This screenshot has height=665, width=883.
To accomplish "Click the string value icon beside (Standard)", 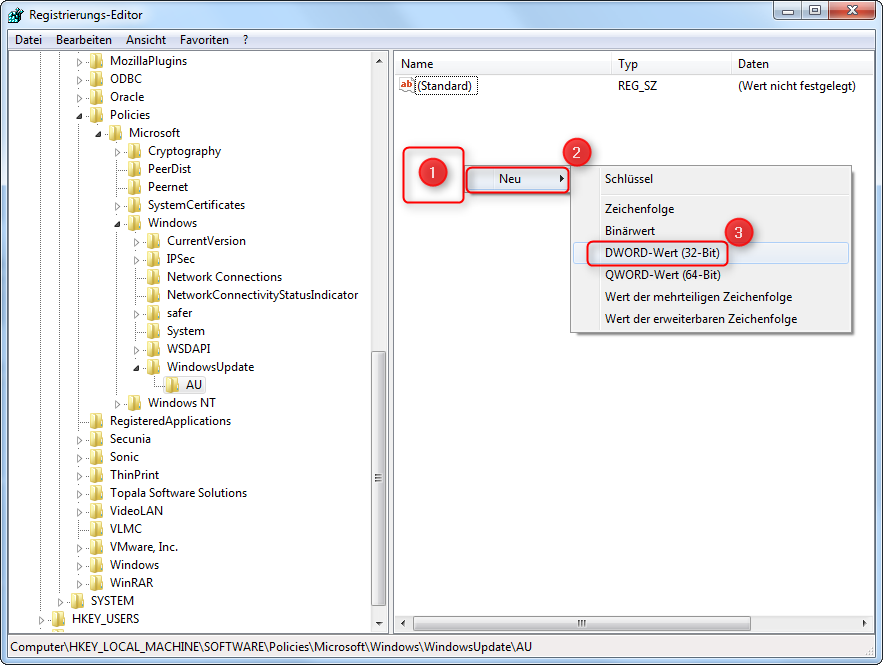I will pyautogui.click(x=406, y=86).
